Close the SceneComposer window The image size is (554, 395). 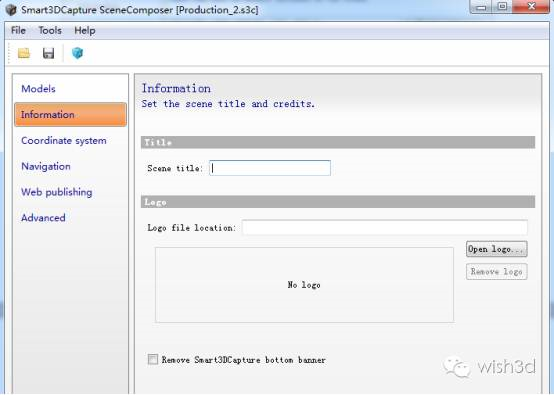coord(531,6)
